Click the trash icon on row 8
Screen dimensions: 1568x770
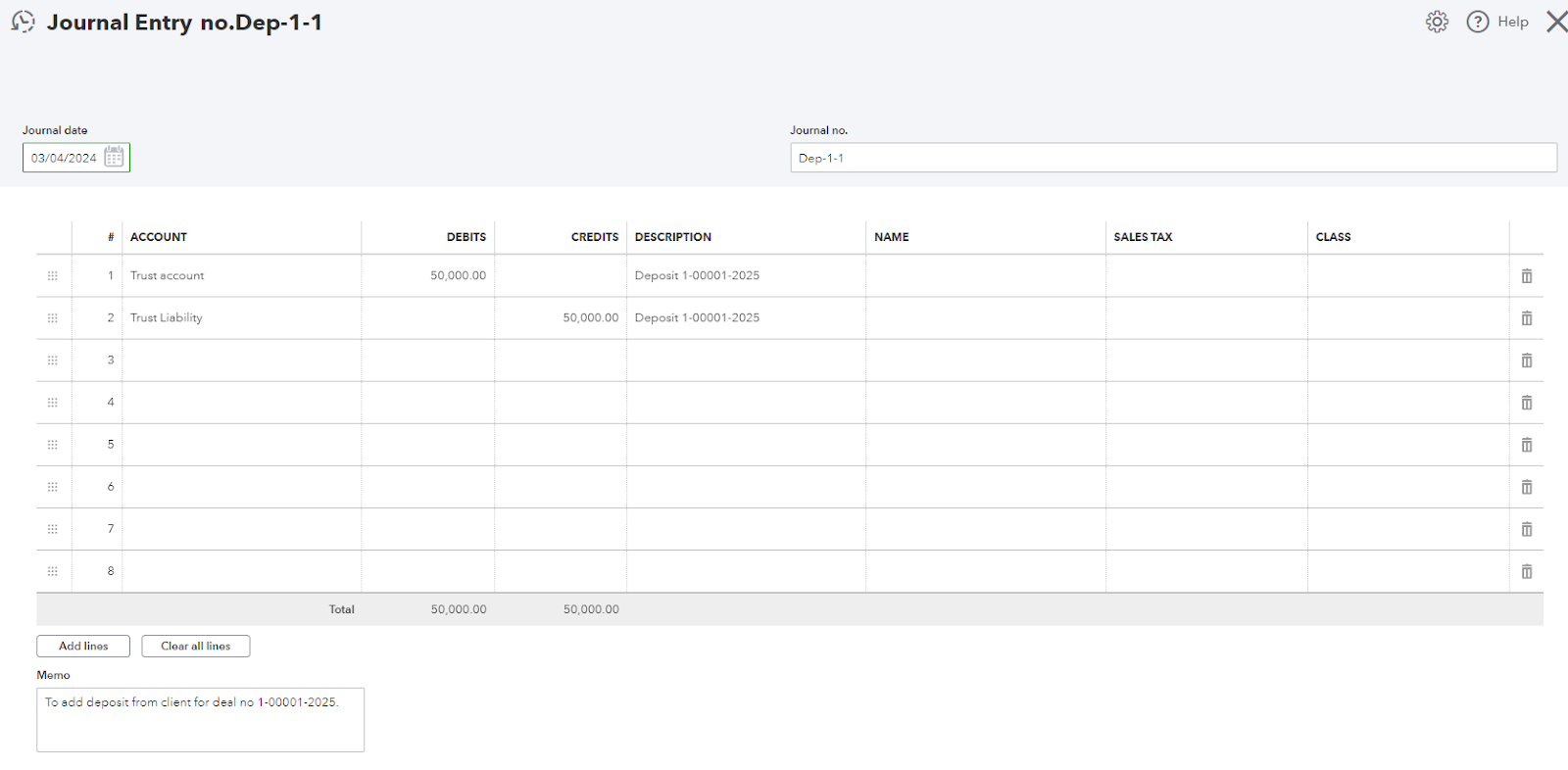click(x=1526, y=571)
